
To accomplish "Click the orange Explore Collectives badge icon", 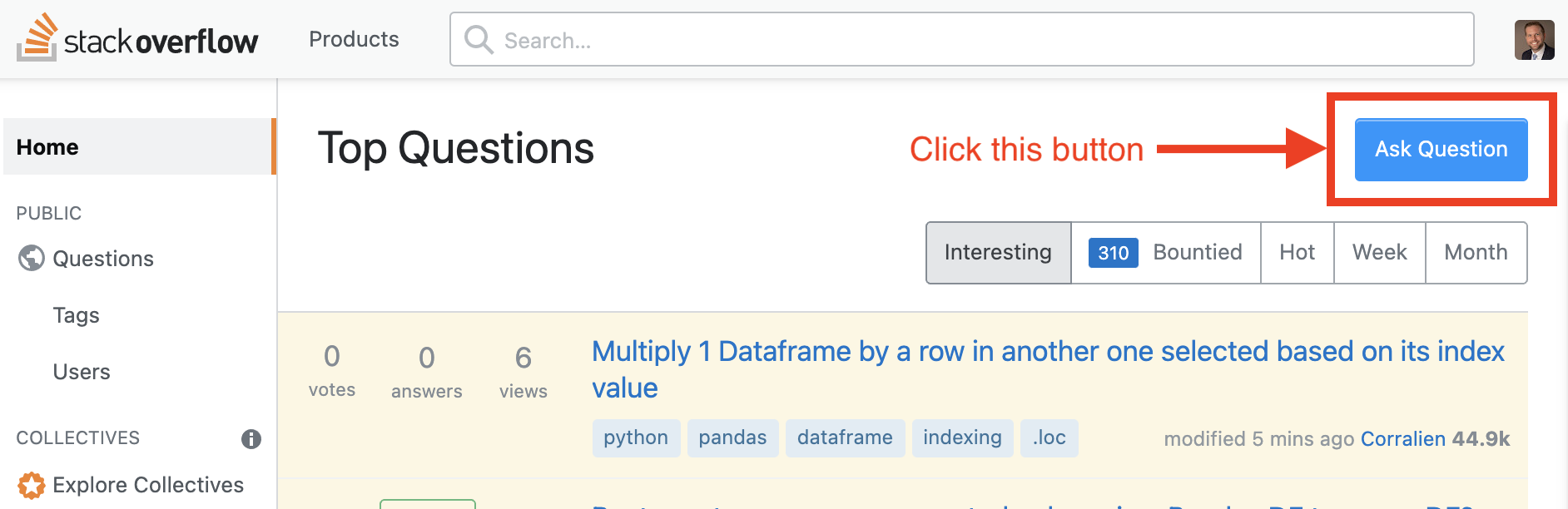I will [x=32, y=485].
